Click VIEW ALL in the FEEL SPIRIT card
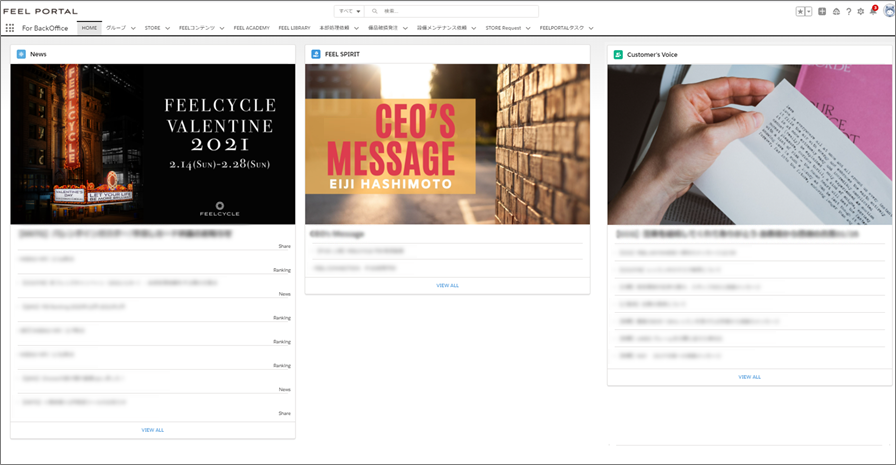Screen dimensions: 896x465 (x=447, y=286)
